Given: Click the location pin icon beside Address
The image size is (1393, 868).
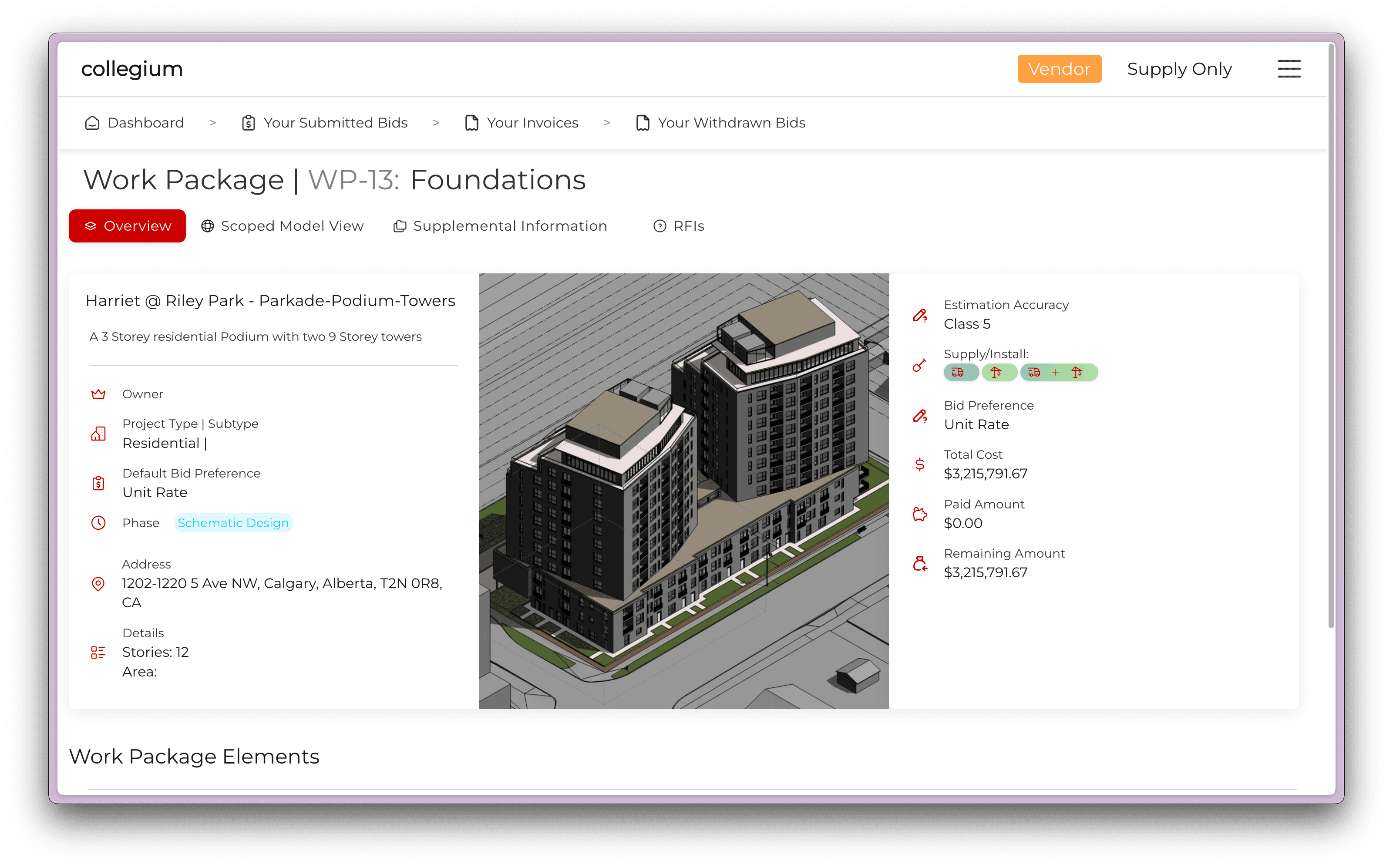Looking at the screenshot, I should click(99, 584).
